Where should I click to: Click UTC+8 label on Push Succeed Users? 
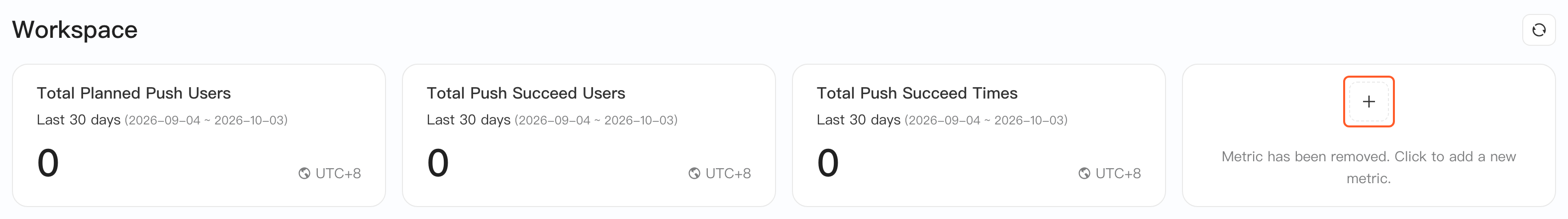coord(728,173)
